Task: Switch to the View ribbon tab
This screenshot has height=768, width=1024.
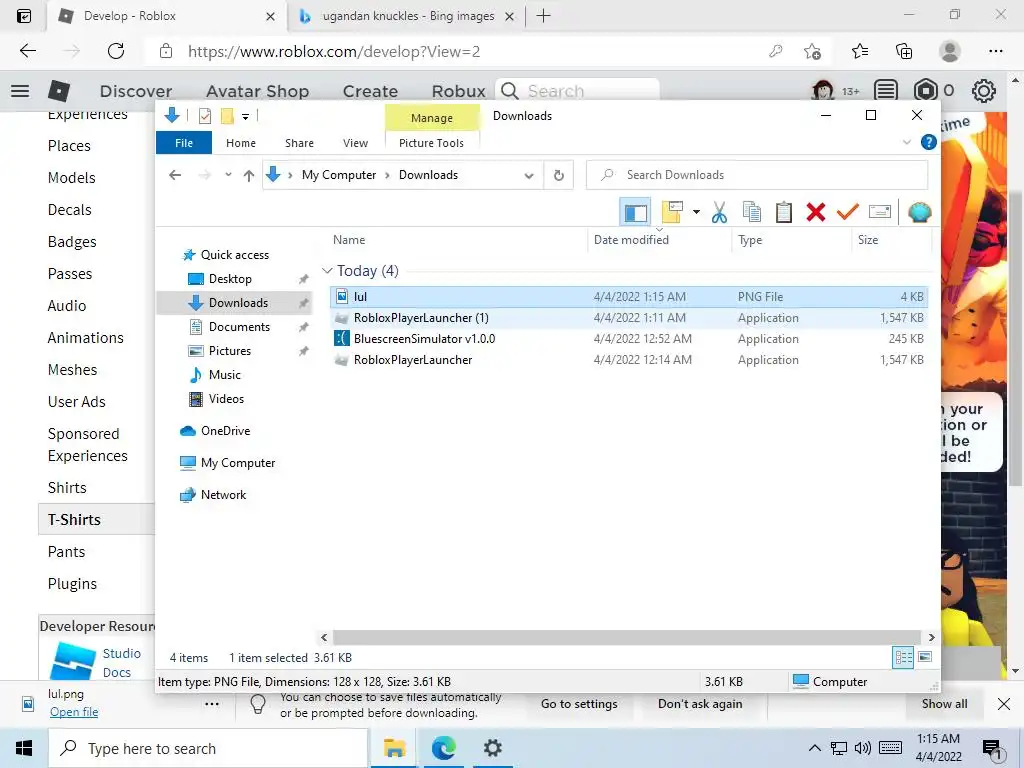Action: (355, 143)
